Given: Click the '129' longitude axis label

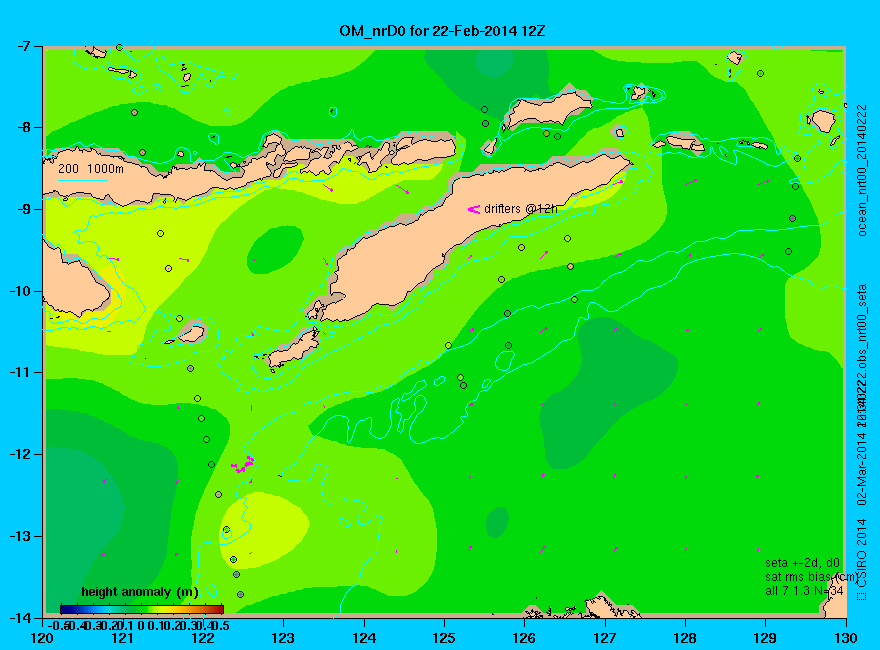Looking at the screenshot, I should click(x=766, y=638).
